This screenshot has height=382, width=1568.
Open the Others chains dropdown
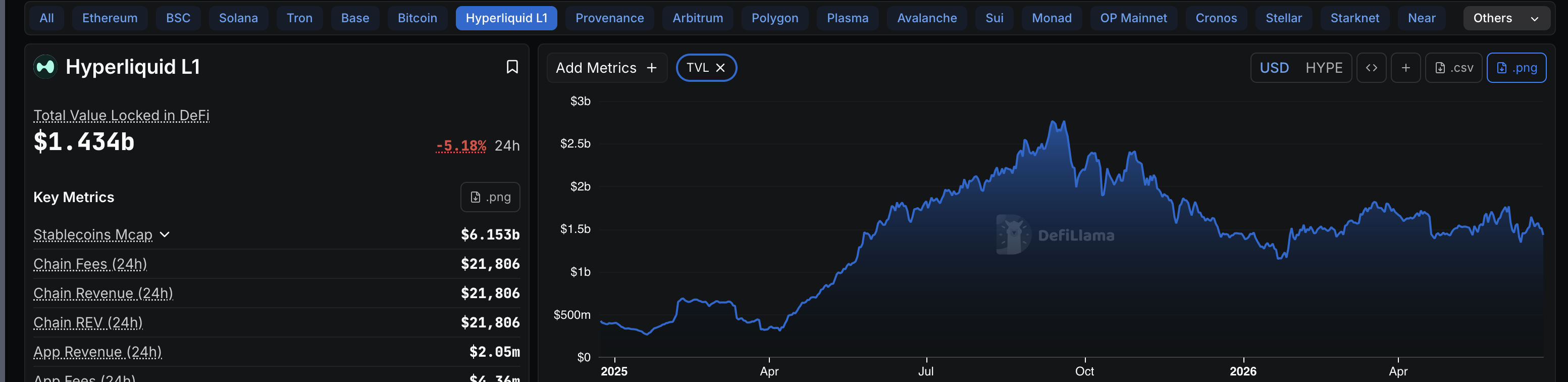1506,18
